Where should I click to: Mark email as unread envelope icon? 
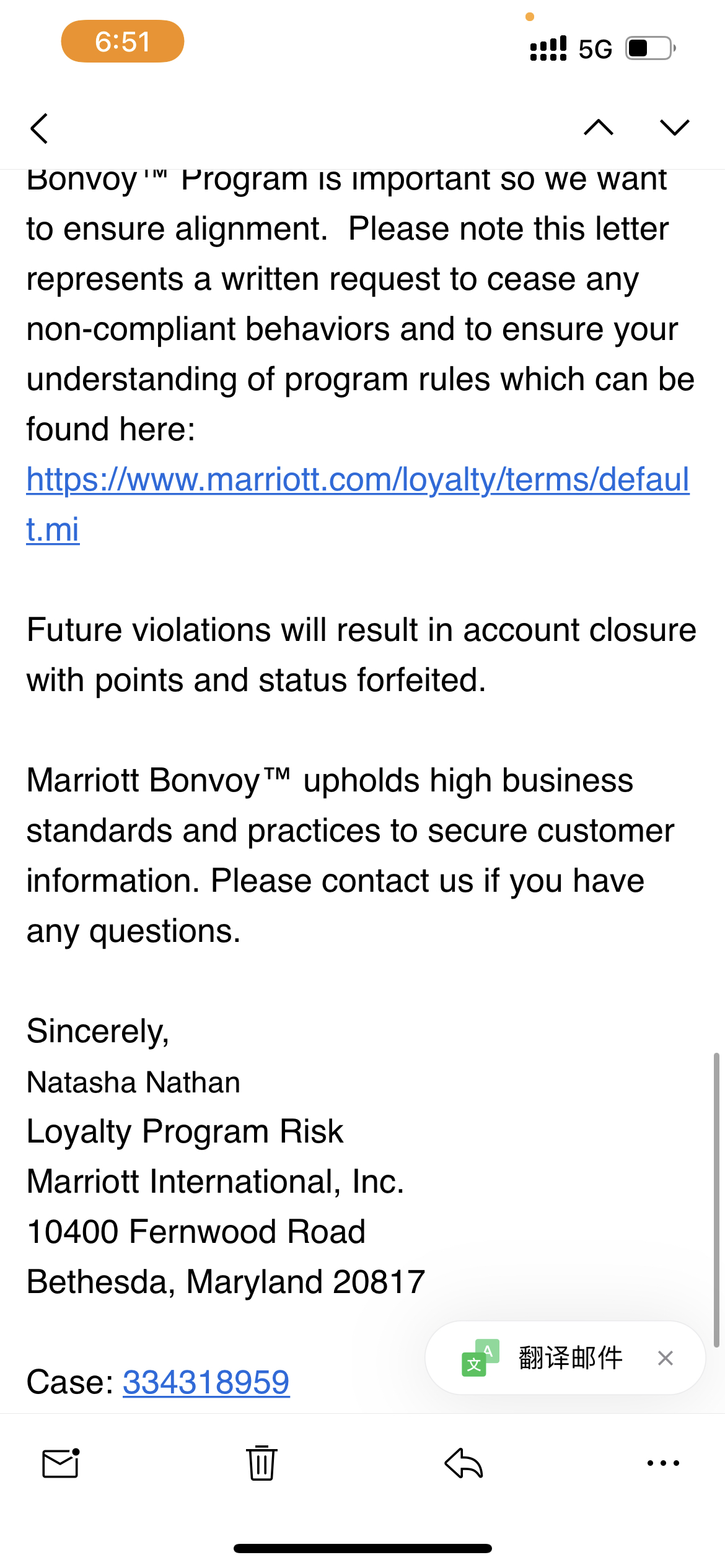pyautogui.click(x=61, y=1463)
